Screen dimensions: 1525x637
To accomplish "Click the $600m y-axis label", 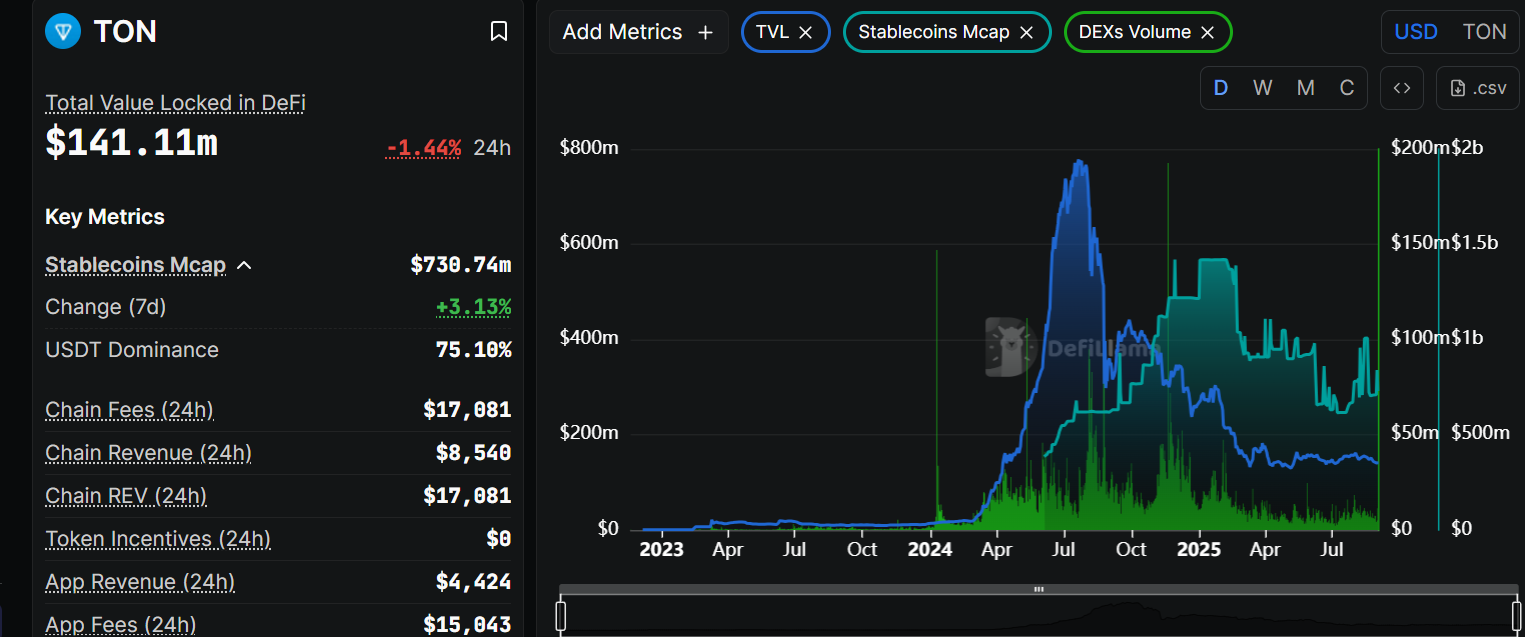I will point(589,243).
